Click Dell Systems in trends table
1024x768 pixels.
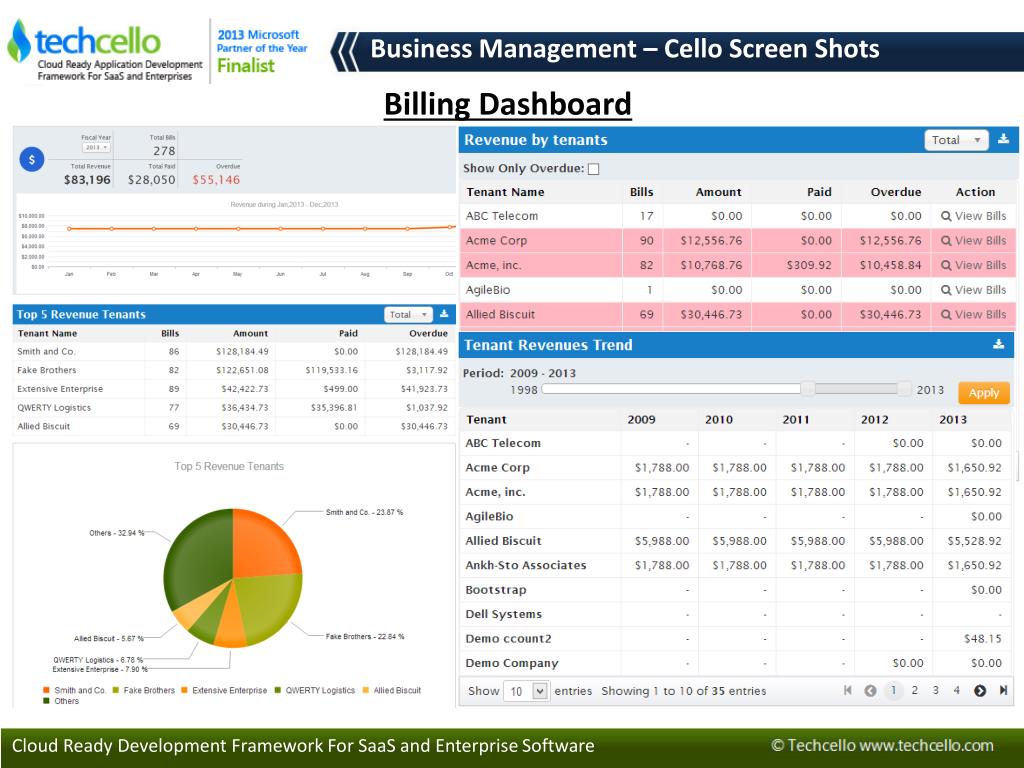click(x=504, y=615)
